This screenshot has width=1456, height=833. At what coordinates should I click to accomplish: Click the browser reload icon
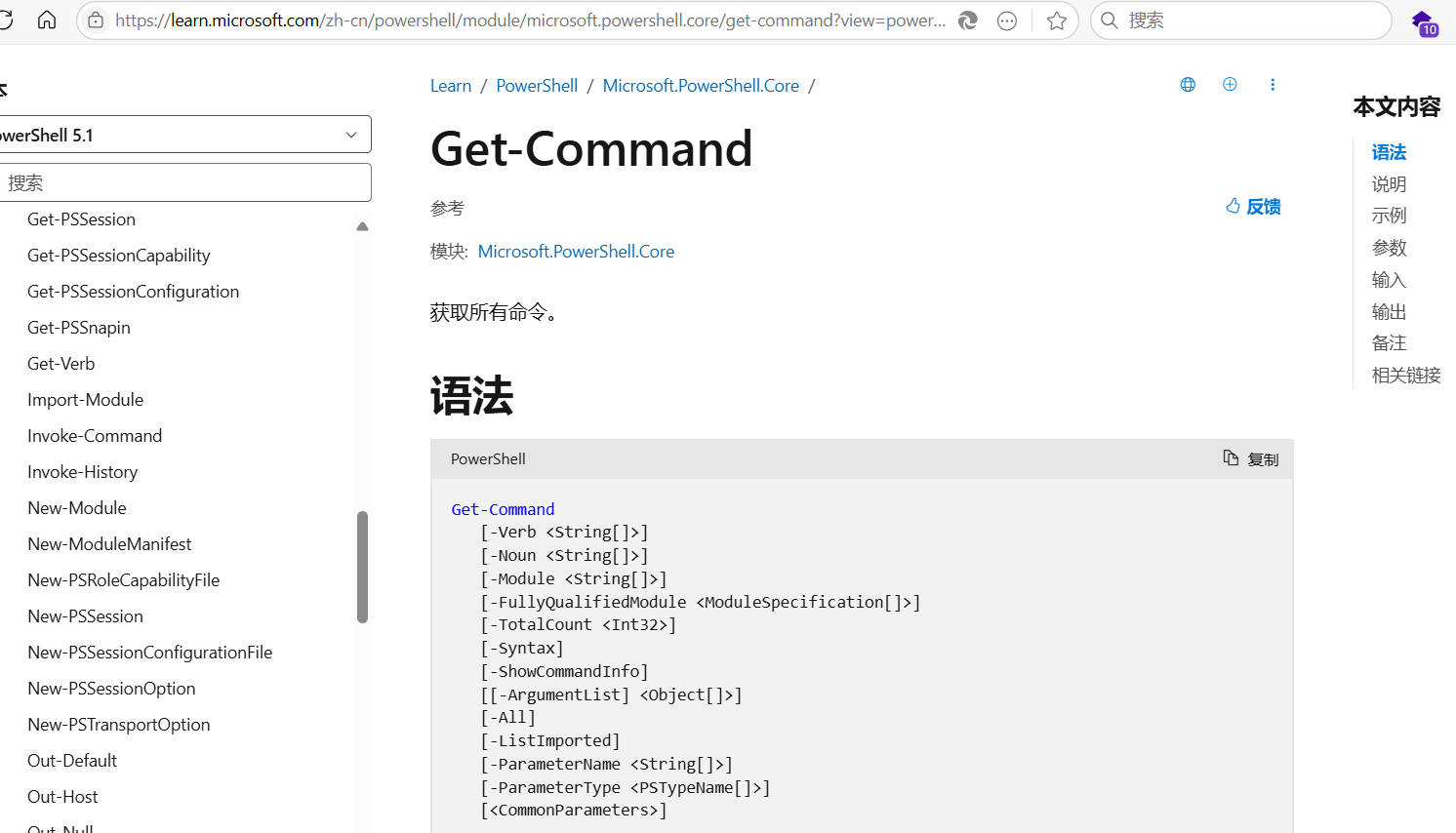pos(5,20)
